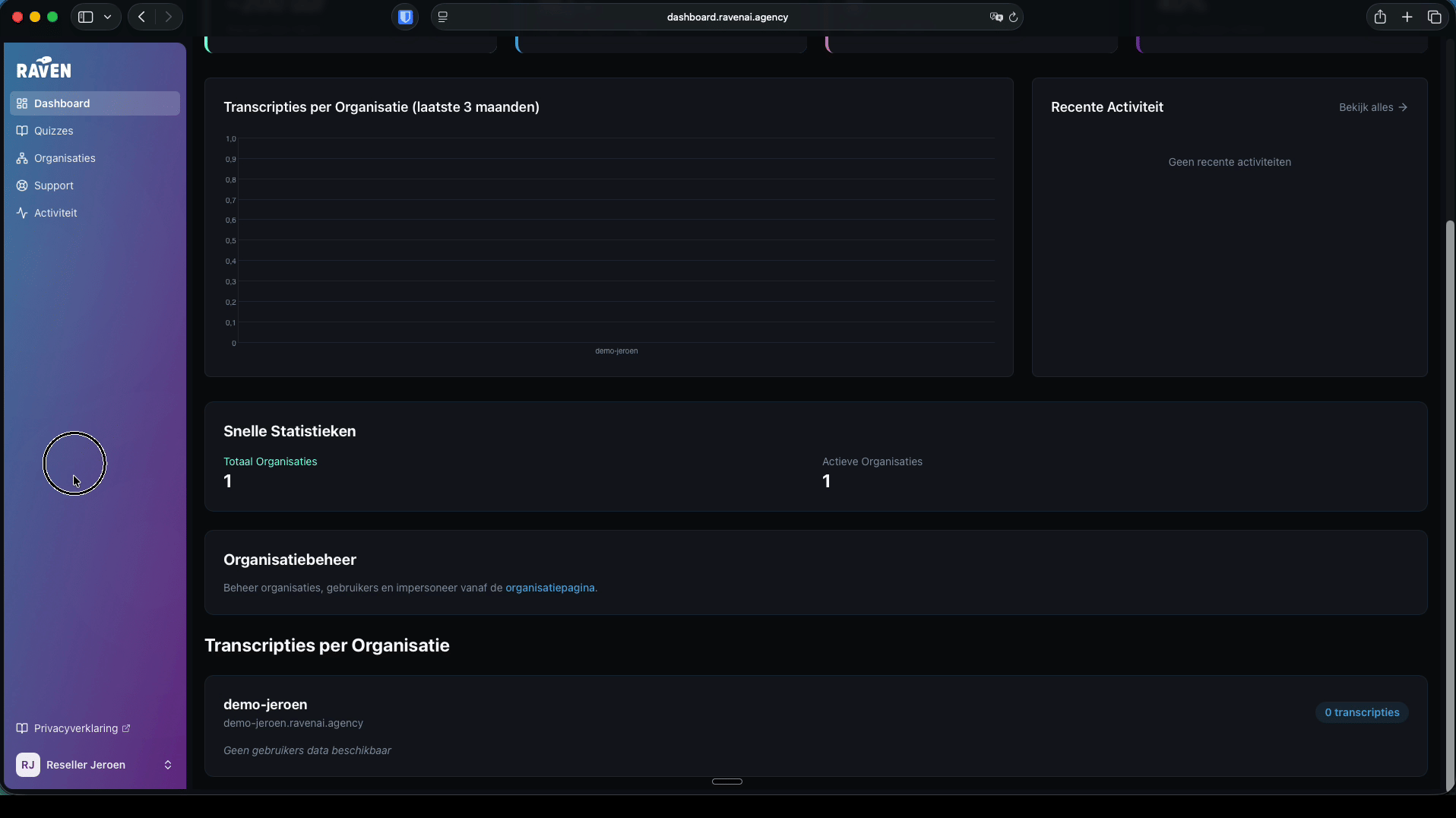This screenshot has width=1456, height=818.
Task: Open Quizzes from the sidebar
Action: (x=53, y=131)
